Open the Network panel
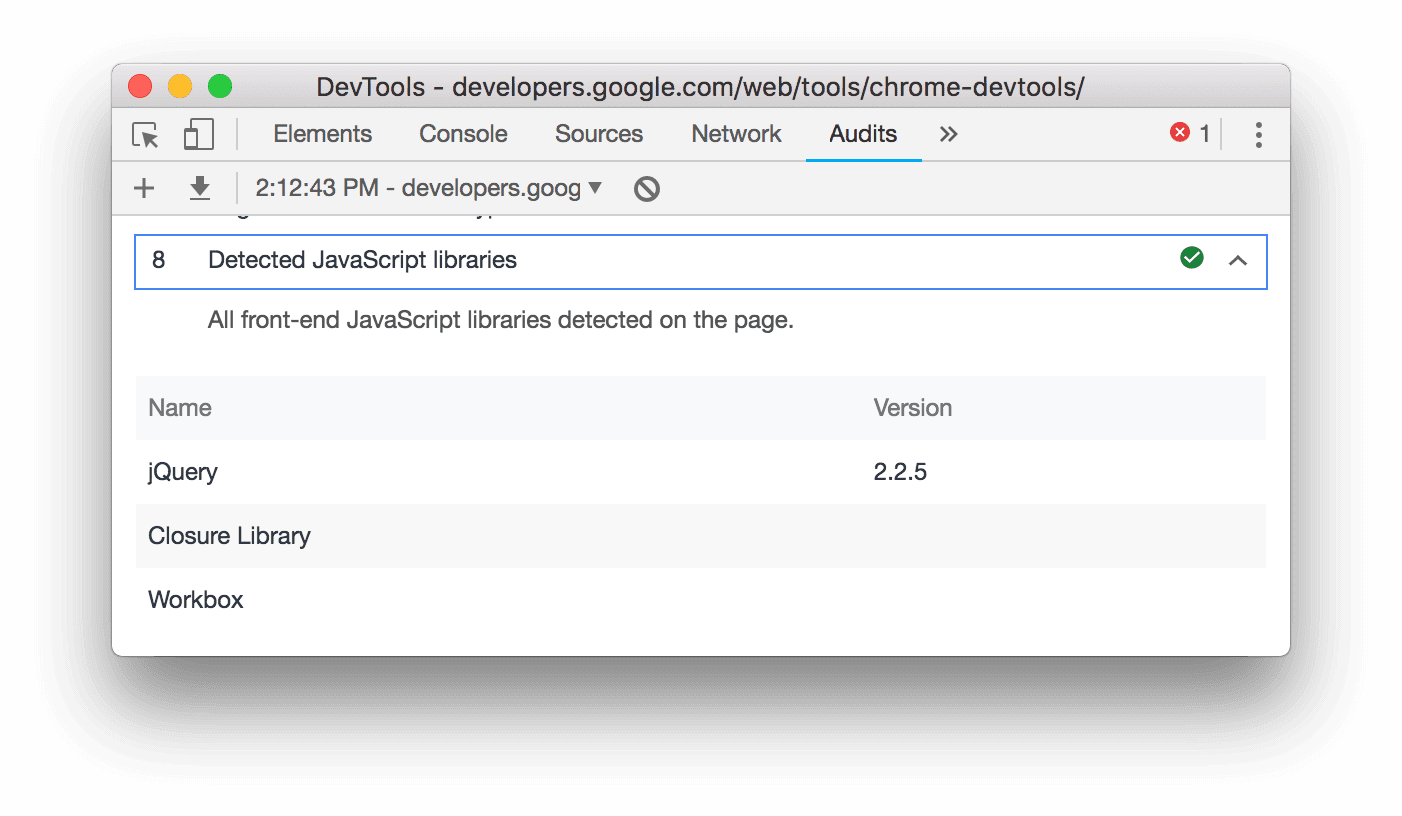This screenshot has width=1402, height=816. (x=735, y=133)
